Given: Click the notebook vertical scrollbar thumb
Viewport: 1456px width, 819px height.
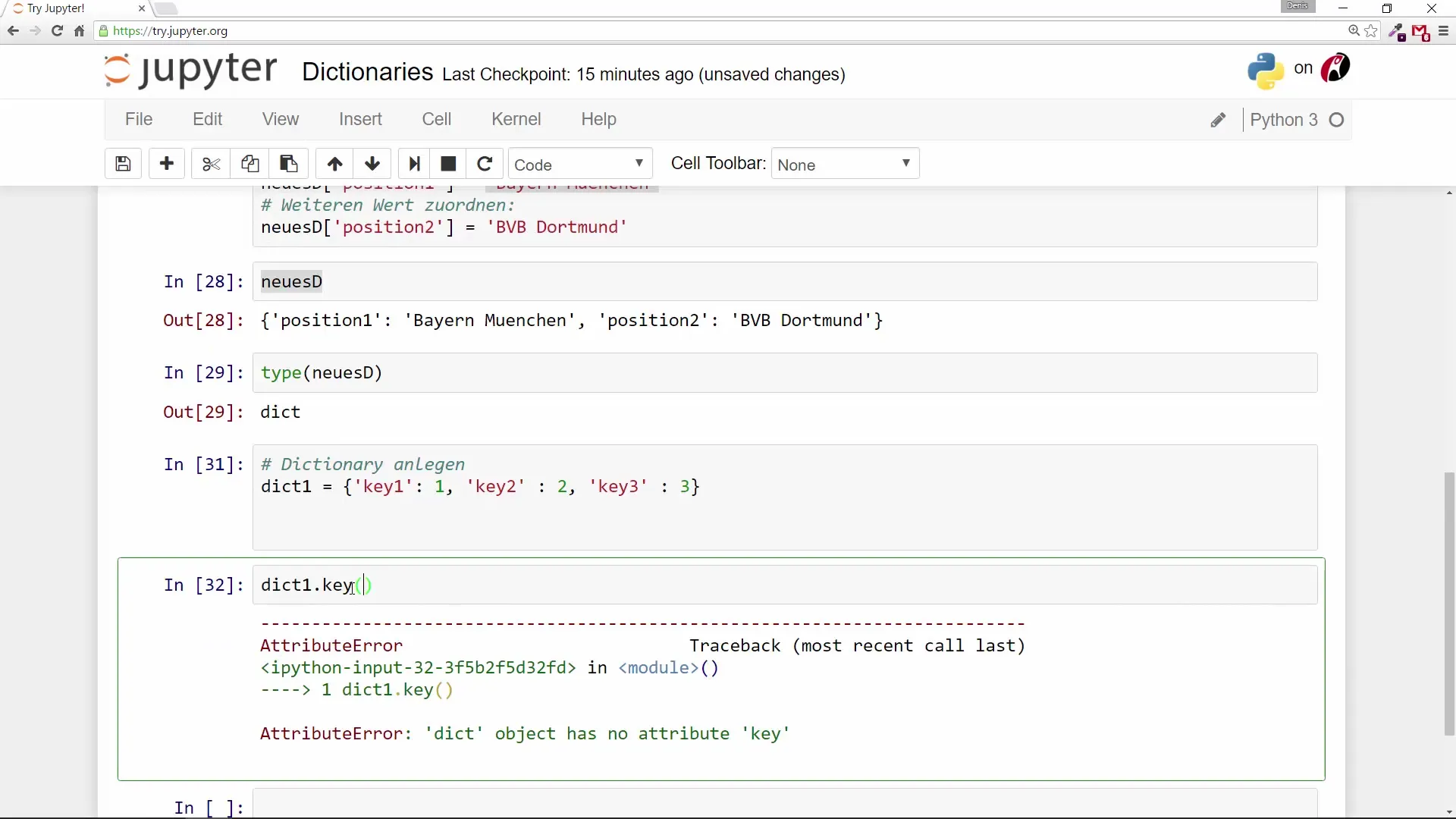Looking at the screenshot, I should coord(1449,604).
